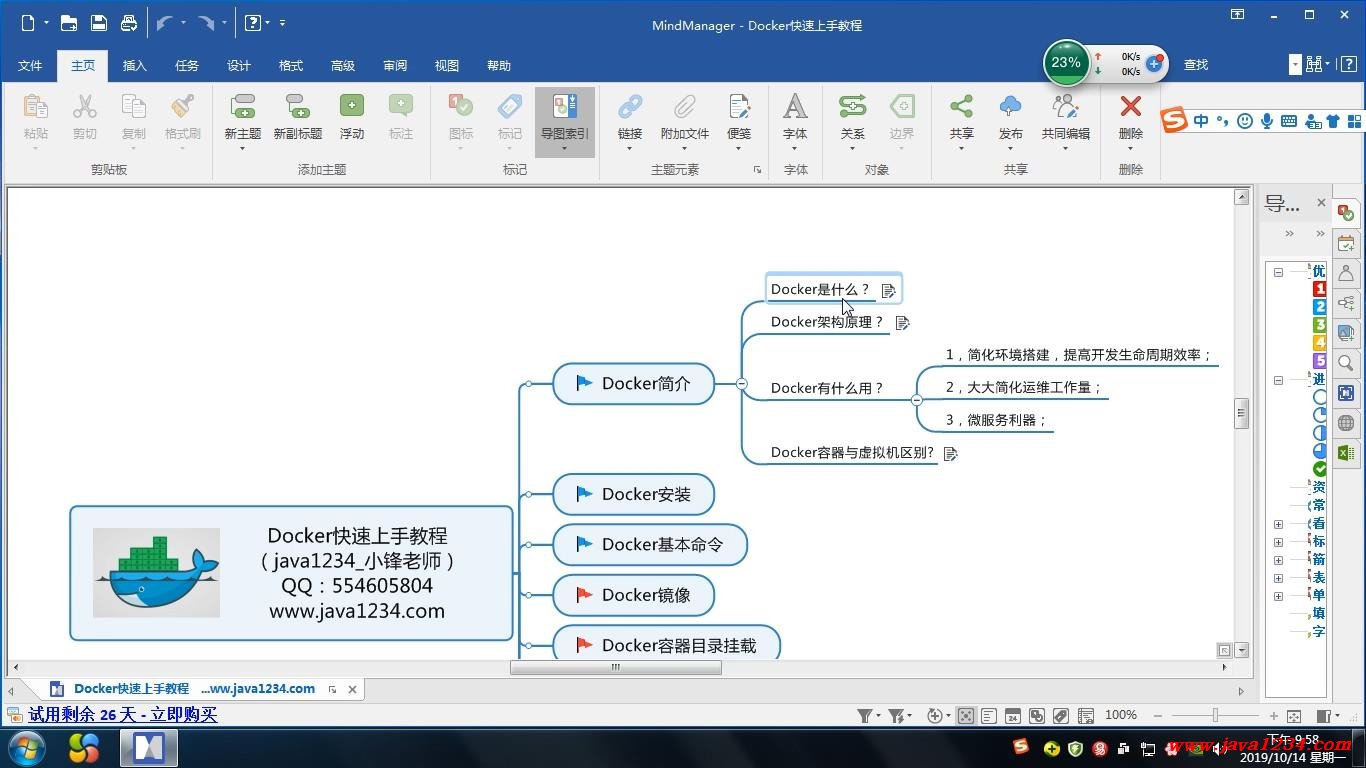Click the 附加文件 (Attach File) paperclip icon
This screenshot has width=1366, height=768.
(x=684, y=106)
